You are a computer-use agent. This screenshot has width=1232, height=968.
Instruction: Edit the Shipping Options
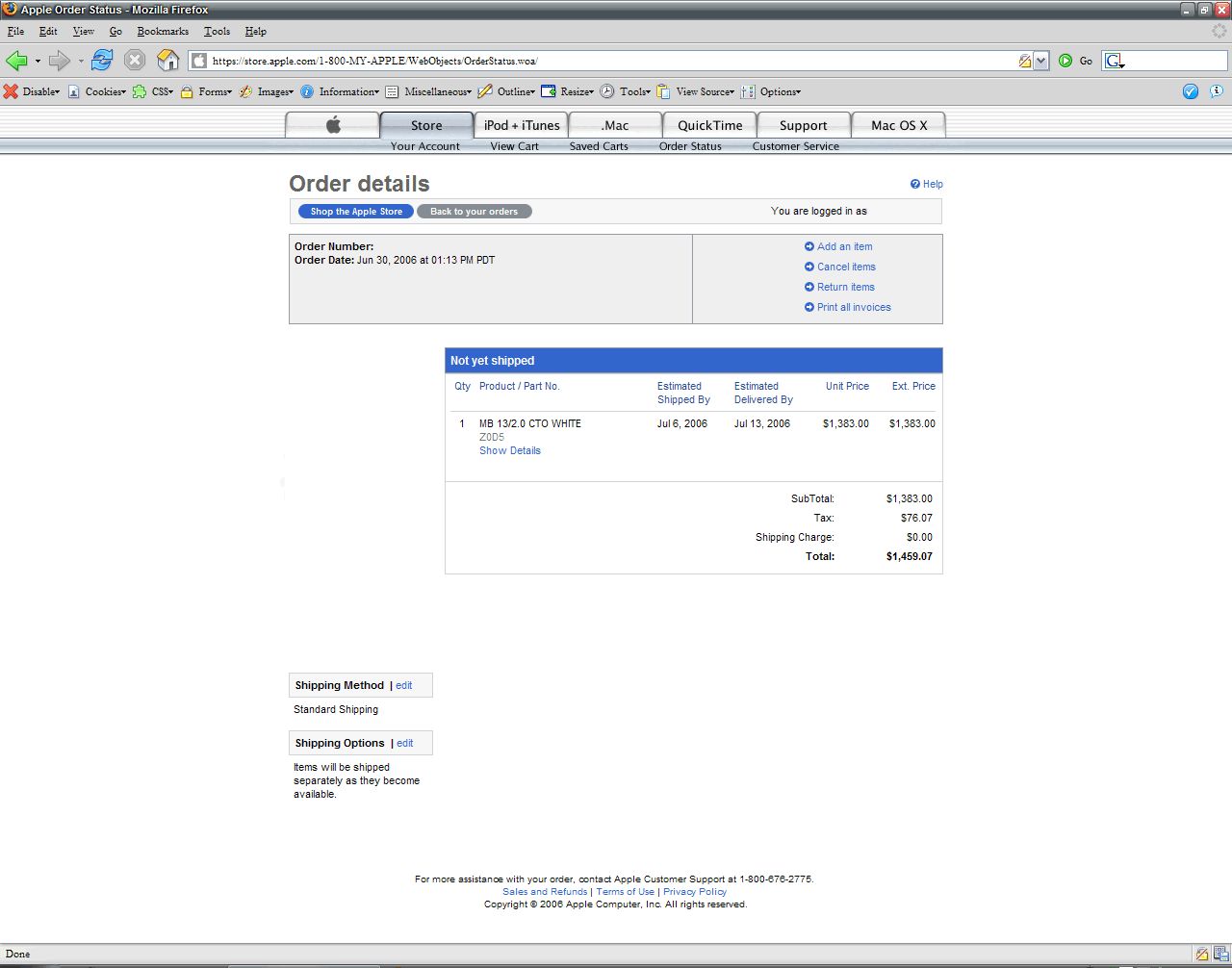coord(405,743)
